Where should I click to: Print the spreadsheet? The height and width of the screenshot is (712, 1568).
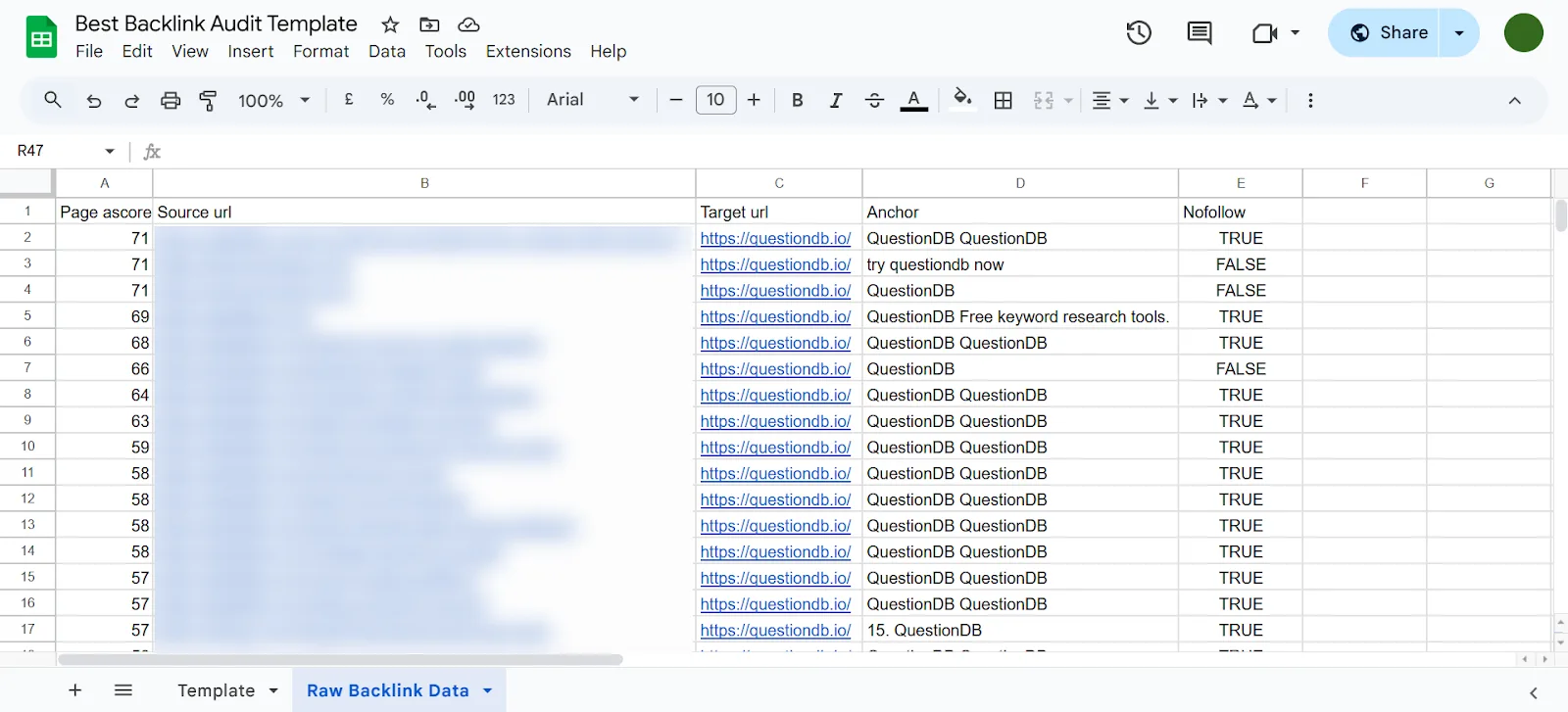171,100
